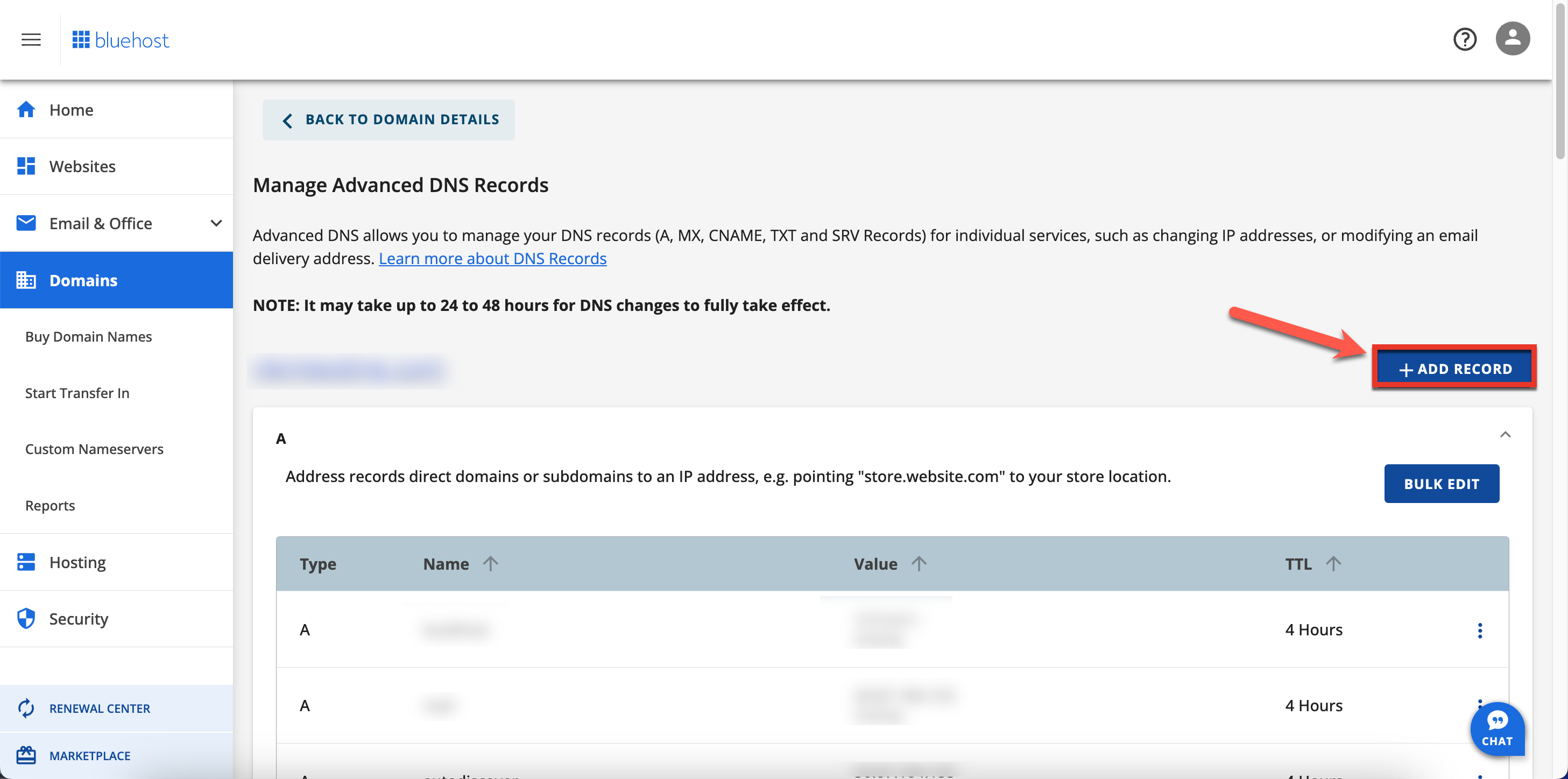The height and width of the screenshot is (779, 1568).
Task: Open Reports from the sidebar
Action: pyautogui.click(x=50, y=505)
